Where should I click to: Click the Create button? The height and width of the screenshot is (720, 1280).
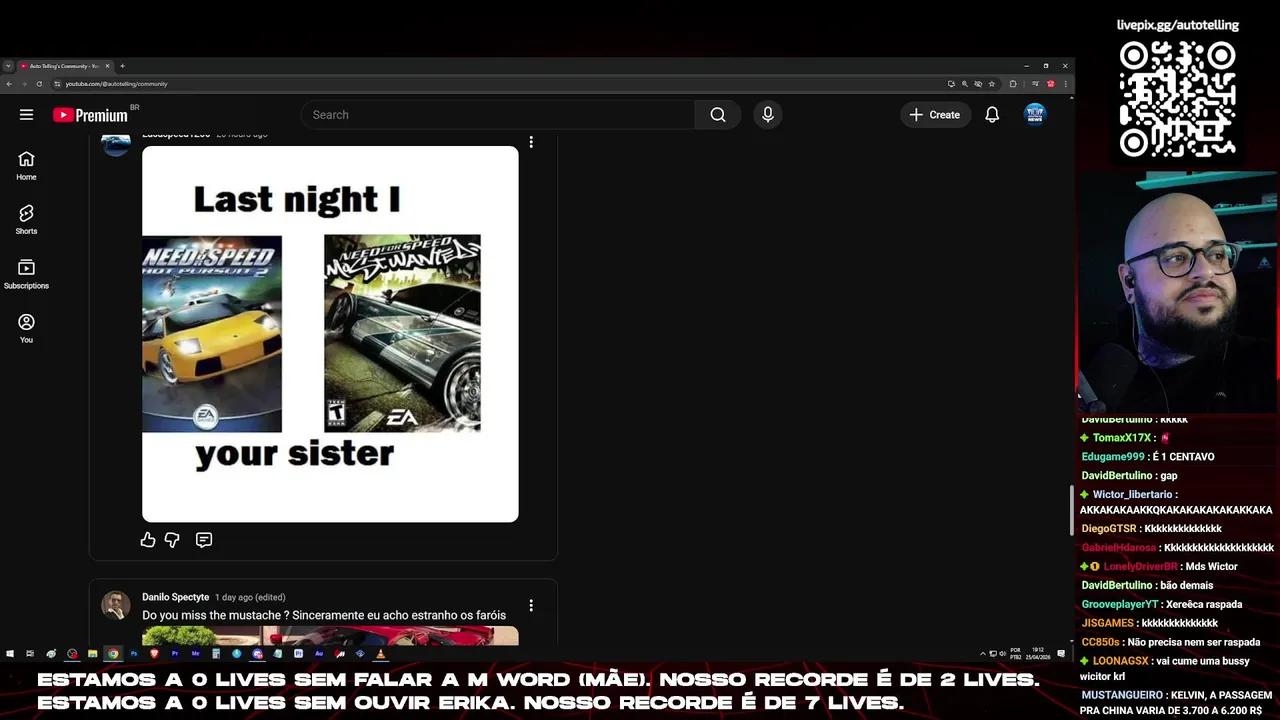click(x=935, y=115)
